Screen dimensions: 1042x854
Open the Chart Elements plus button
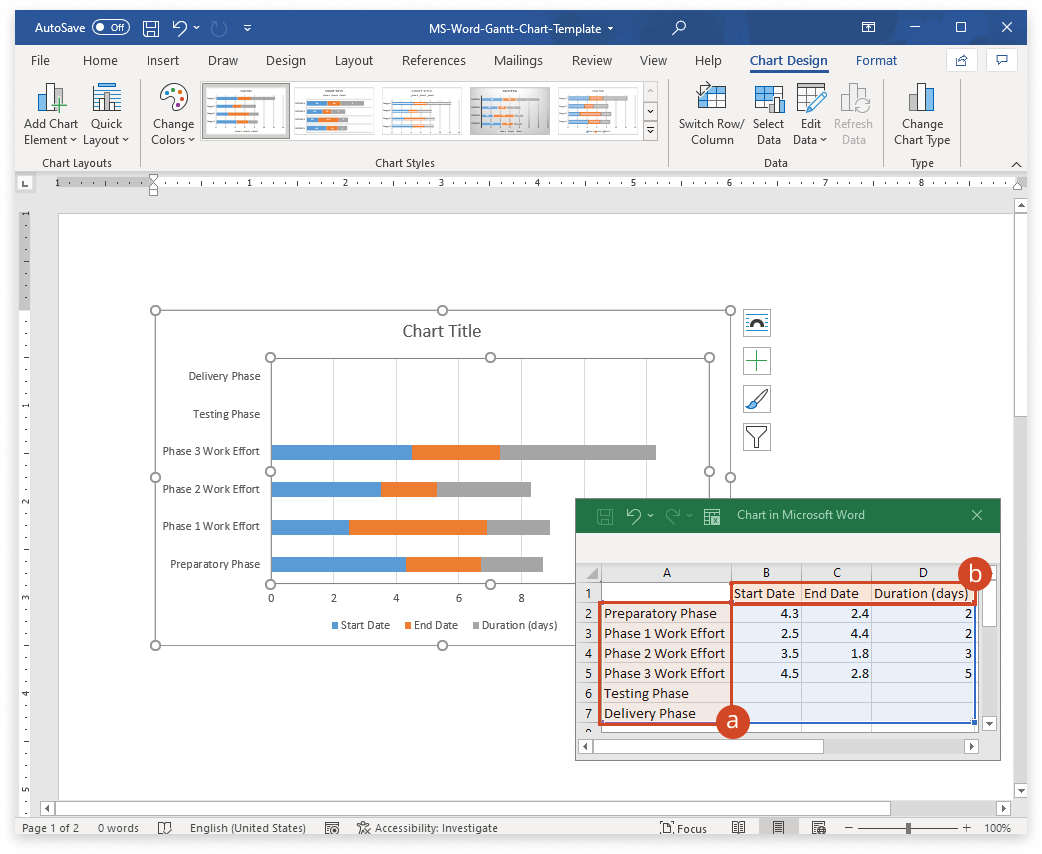click(x=756, y=360)
